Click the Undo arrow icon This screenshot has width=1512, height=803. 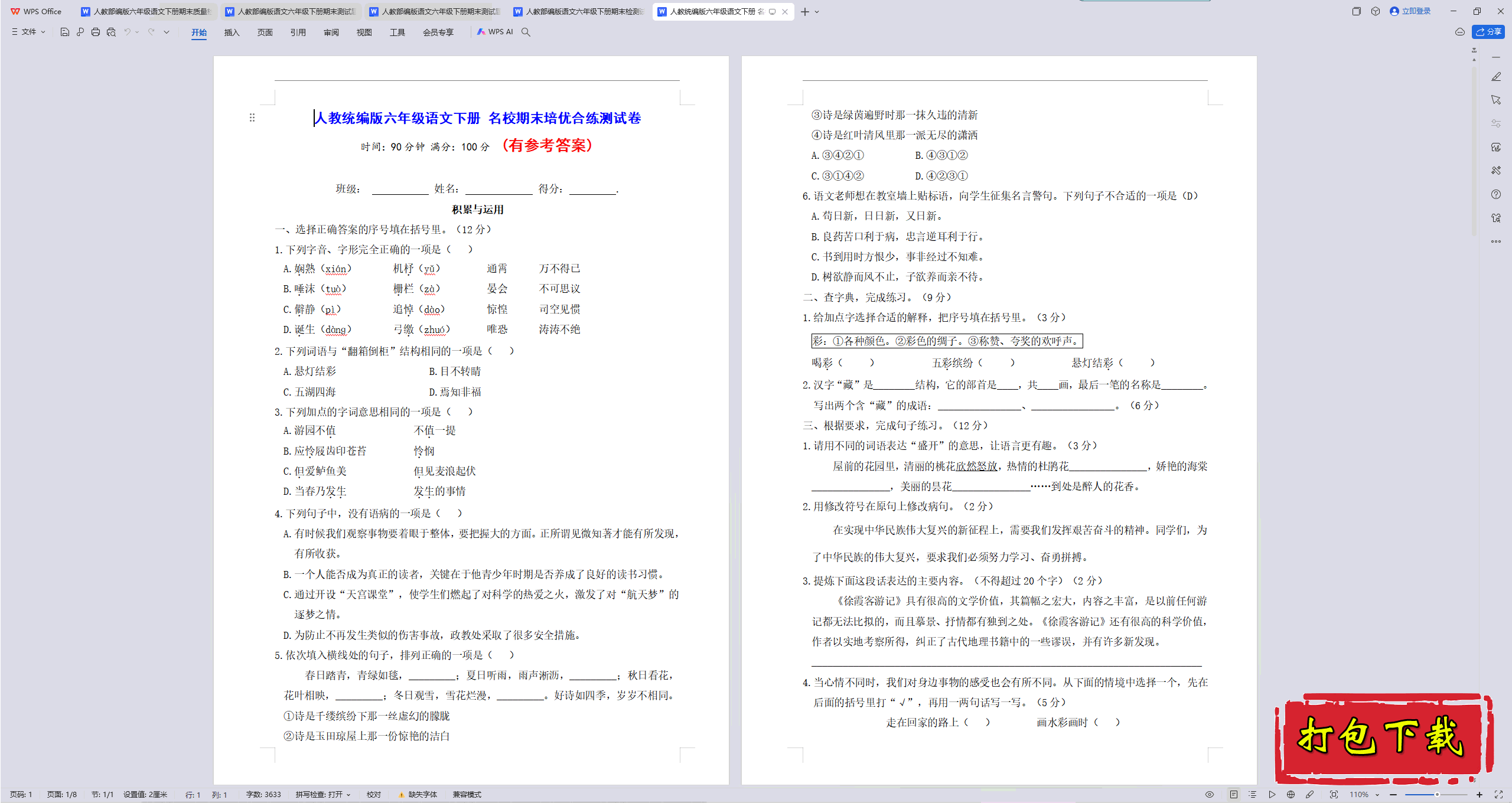[127, 32]
